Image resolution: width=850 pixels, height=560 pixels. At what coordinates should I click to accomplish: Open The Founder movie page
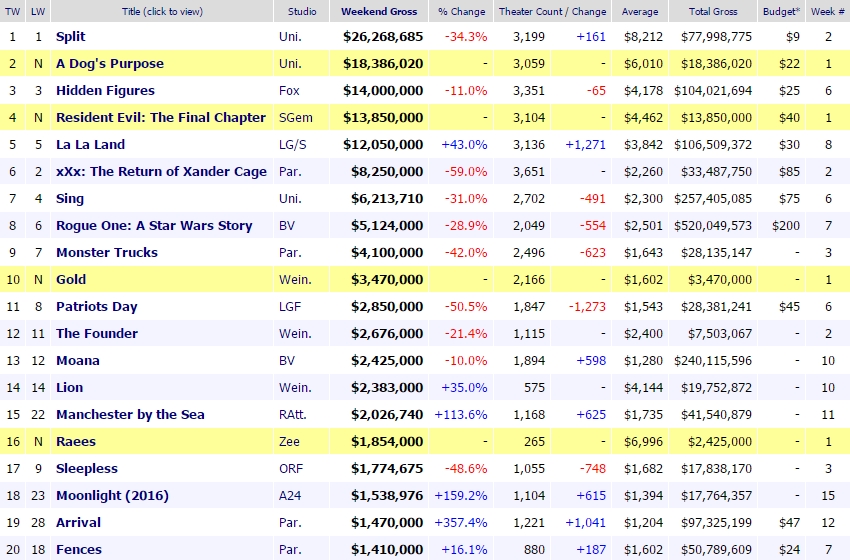tap(96, 333)
